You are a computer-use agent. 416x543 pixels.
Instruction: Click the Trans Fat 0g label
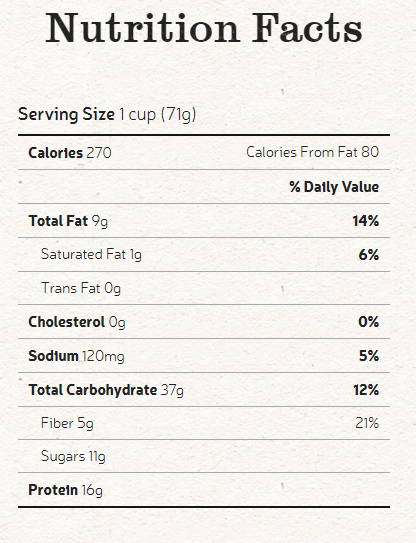pyautogui.click(x=81, y=288)
